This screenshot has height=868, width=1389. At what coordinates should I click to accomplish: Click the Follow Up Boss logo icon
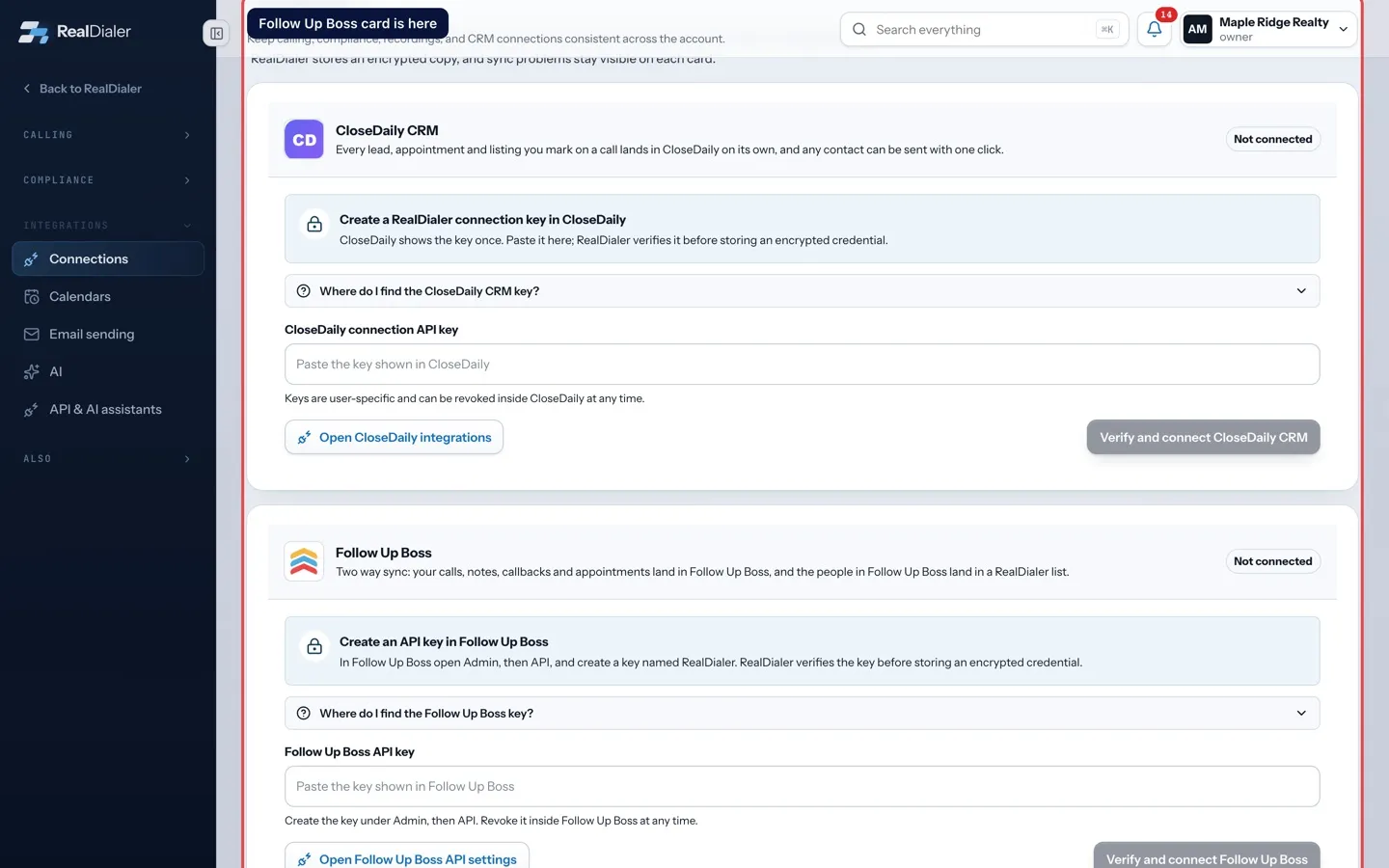coord(304,561)
